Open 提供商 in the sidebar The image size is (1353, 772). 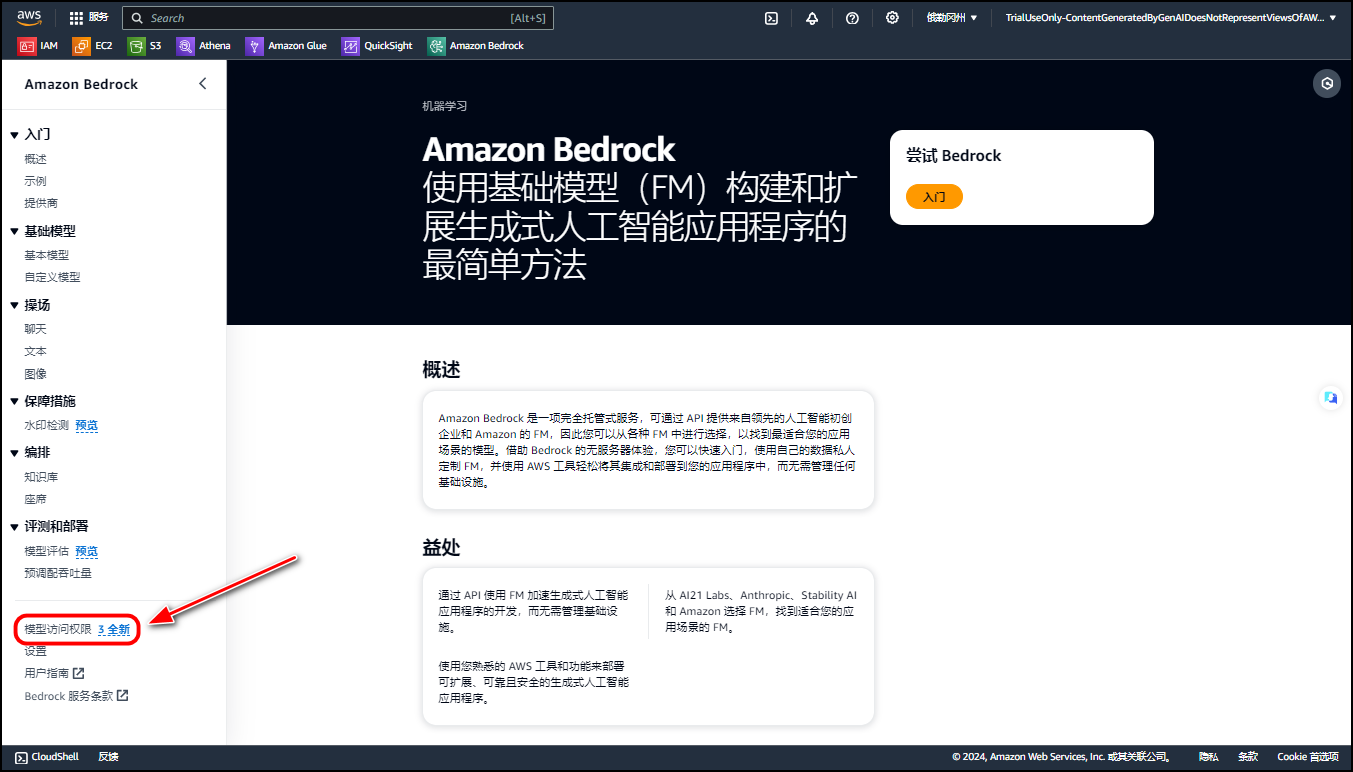tap(41, 203)
